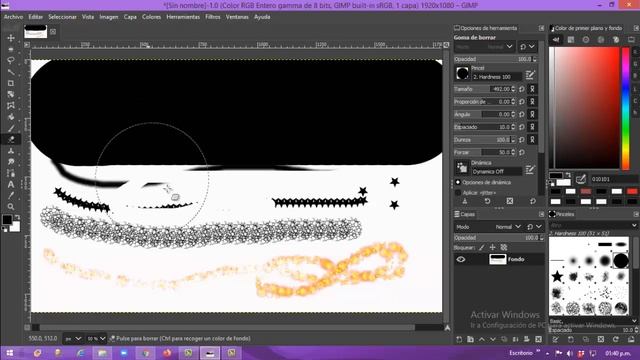Switch to the Pinceles tab
The width and height of the screenshot is (640, 360).
(562, 214)
